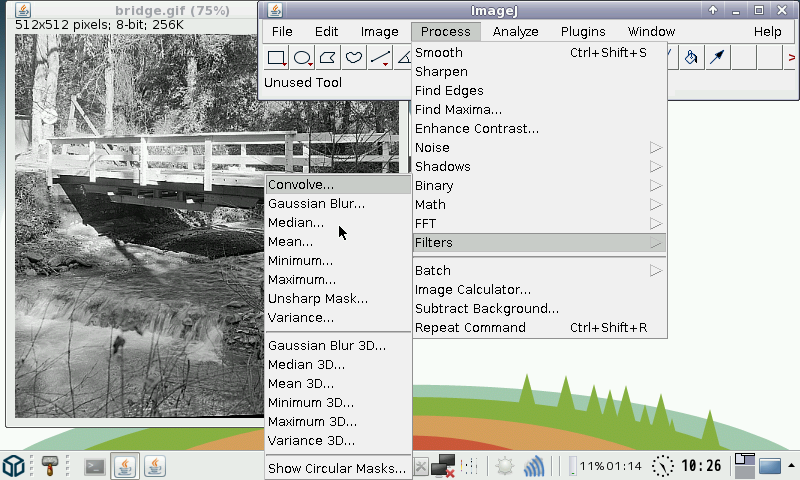Click the taskbar tray up-arrow expander

click(x=791, y=465)
